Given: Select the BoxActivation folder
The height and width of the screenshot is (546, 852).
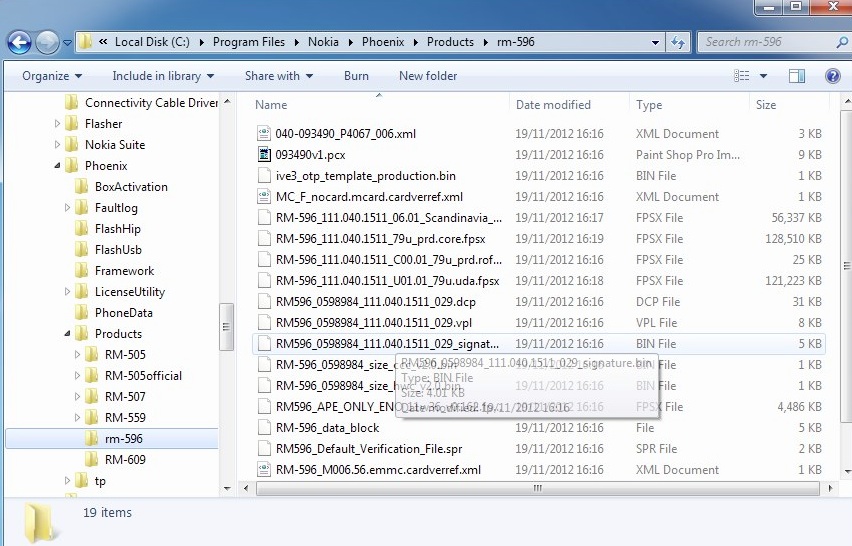Looking at the screenshot, I should (x=121, y=187).
